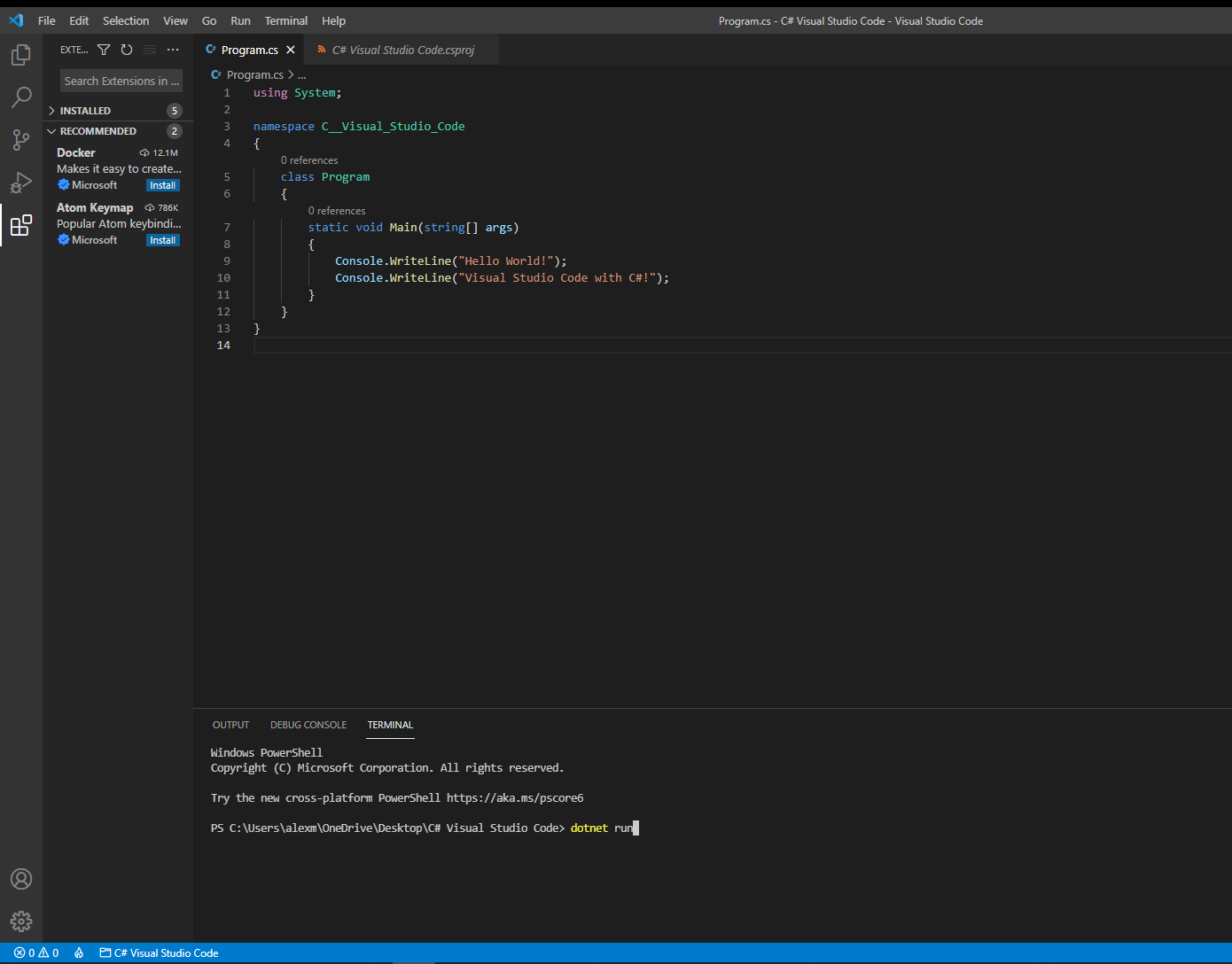
Task: Click errors and warnings status indicator
Action: 36,952
